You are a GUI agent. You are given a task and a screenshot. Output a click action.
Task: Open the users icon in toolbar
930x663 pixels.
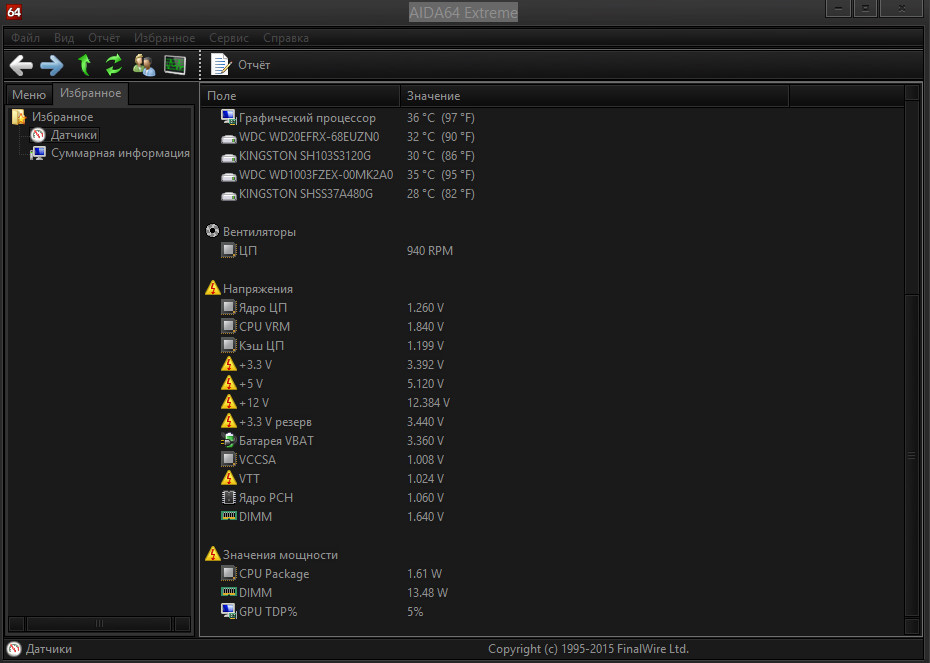(144, 65)
